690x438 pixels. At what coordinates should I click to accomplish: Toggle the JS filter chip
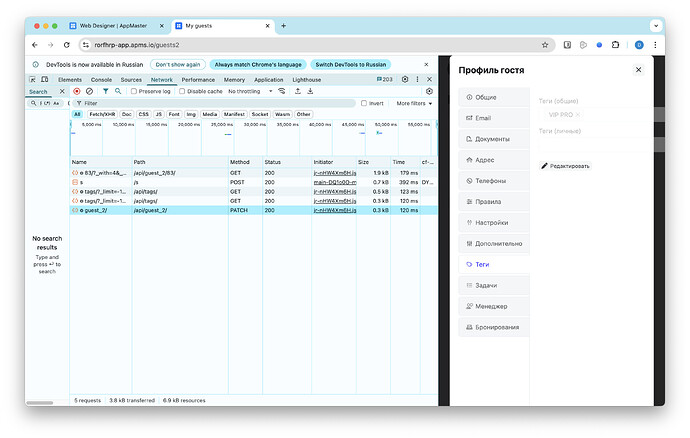pos(159,114)
